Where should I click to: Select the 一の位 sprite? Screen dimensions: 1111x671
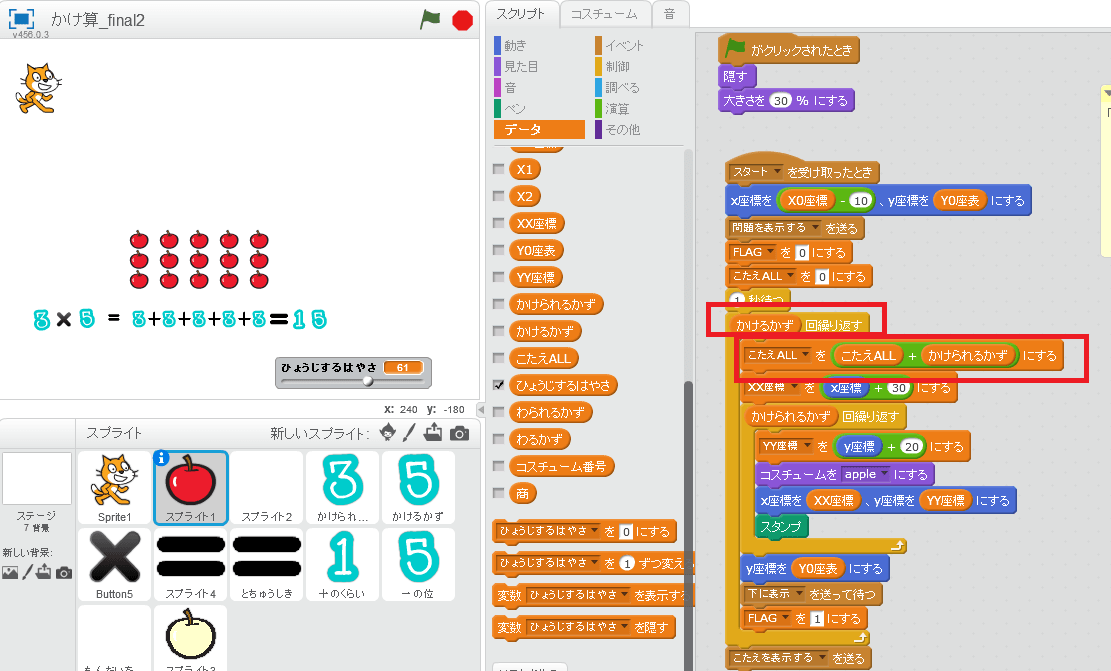(418, 565)
